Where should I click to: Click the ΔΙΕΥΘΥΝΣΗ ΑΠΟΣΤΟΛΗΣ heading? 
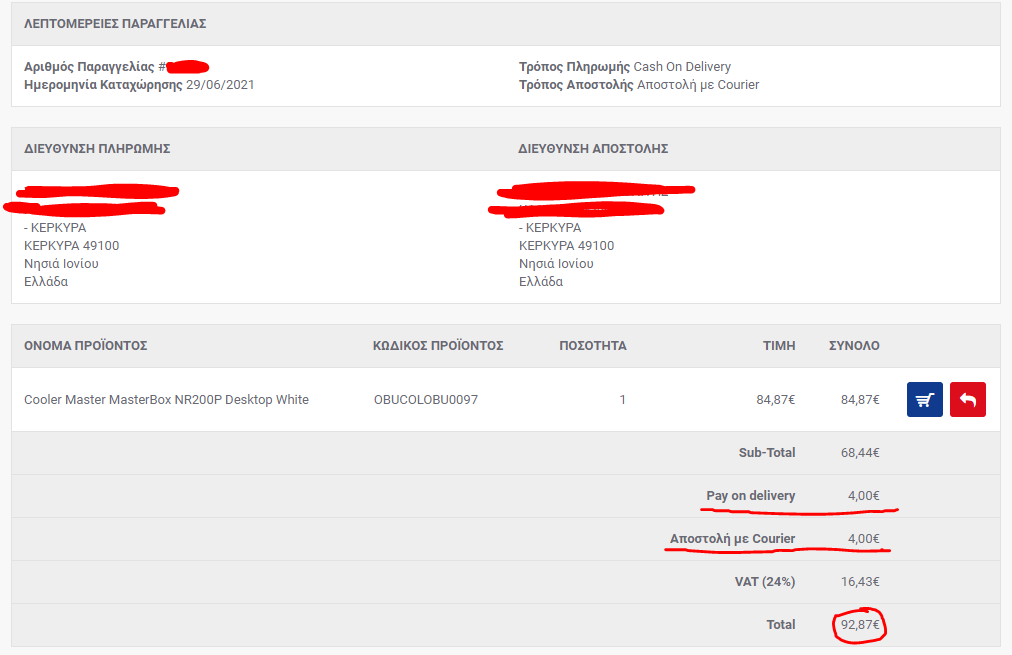[x=593, y=148]
